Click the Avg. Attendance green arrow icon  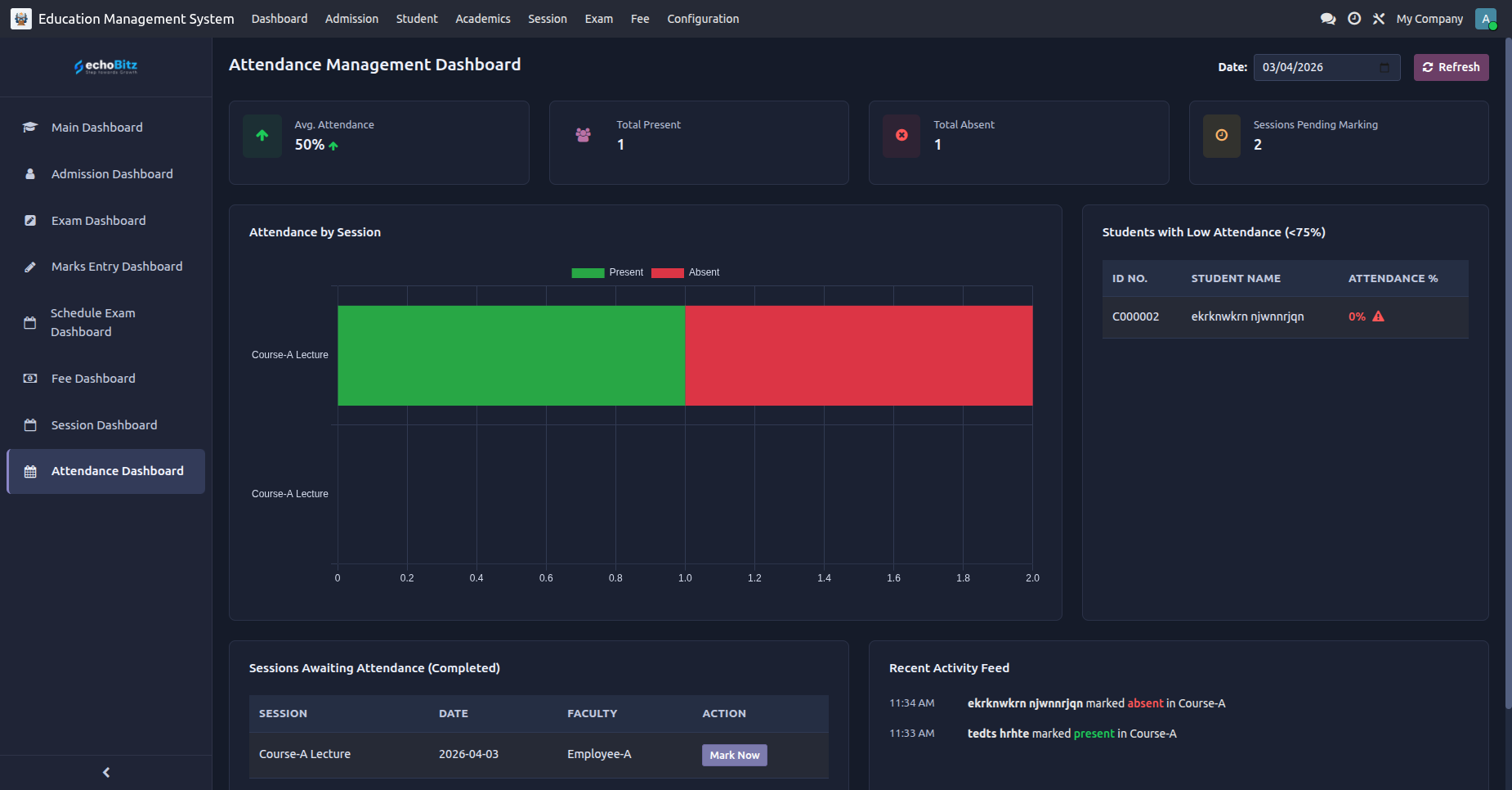tap(262, 136)
